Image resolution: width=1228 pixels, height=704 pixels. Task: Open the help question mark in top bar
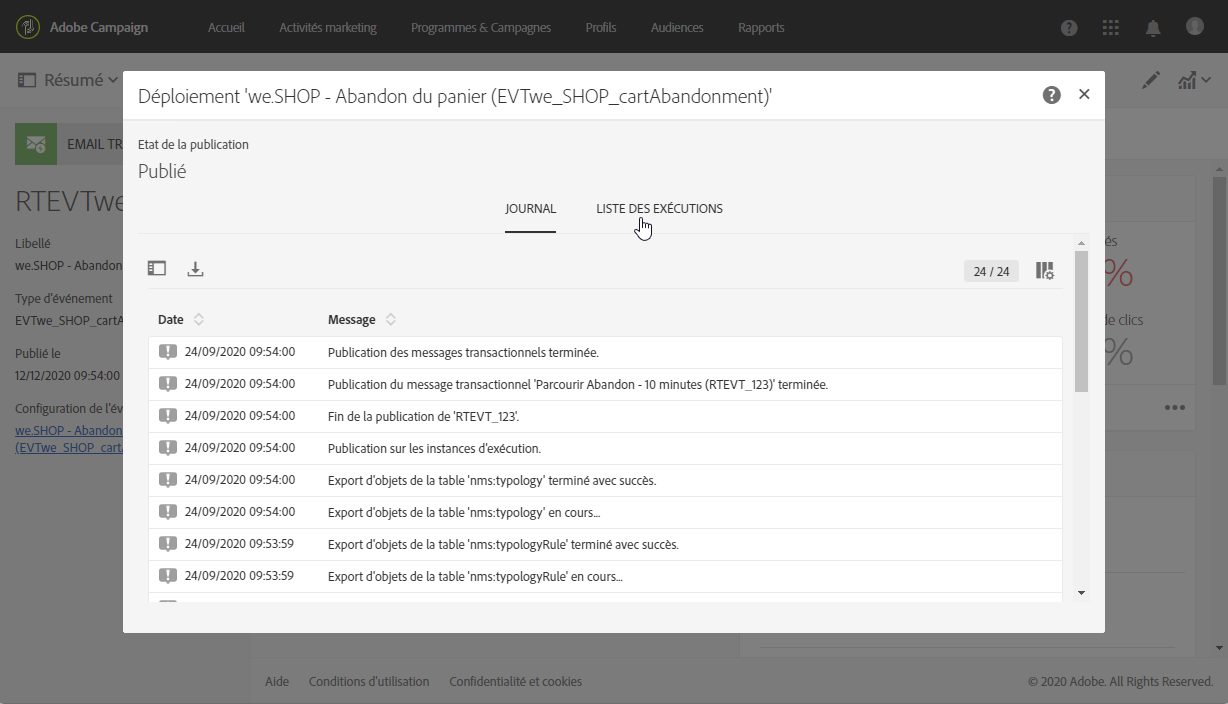click(1069, 27)
